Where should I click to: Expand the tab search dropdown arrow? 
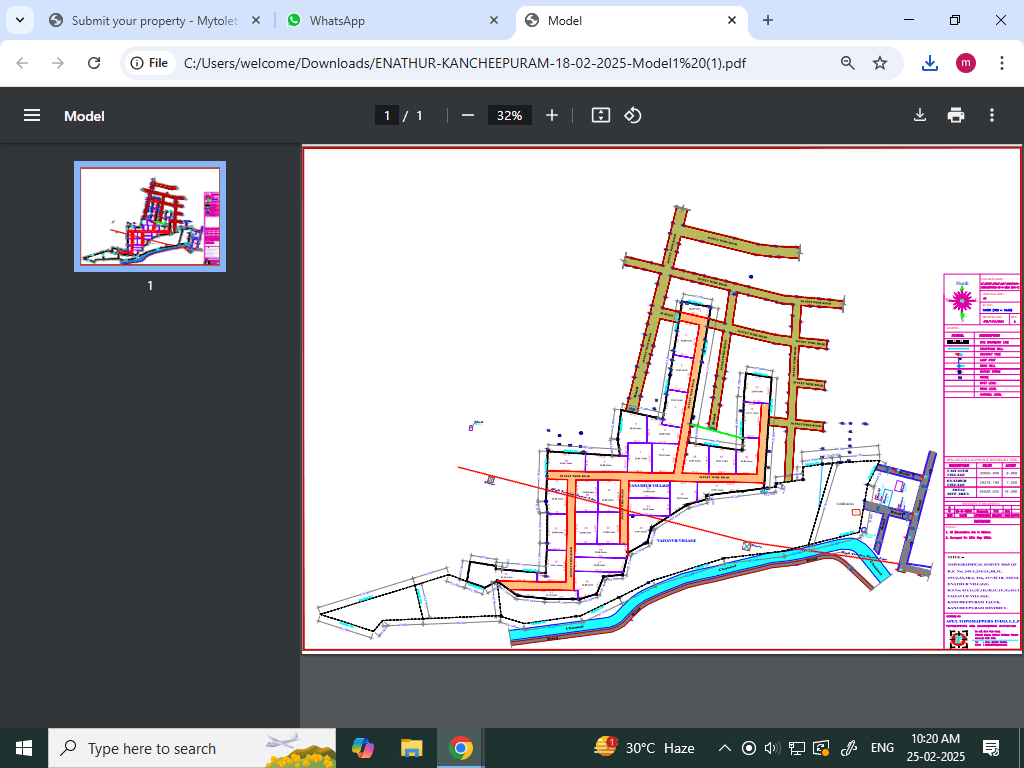(19, 20)
